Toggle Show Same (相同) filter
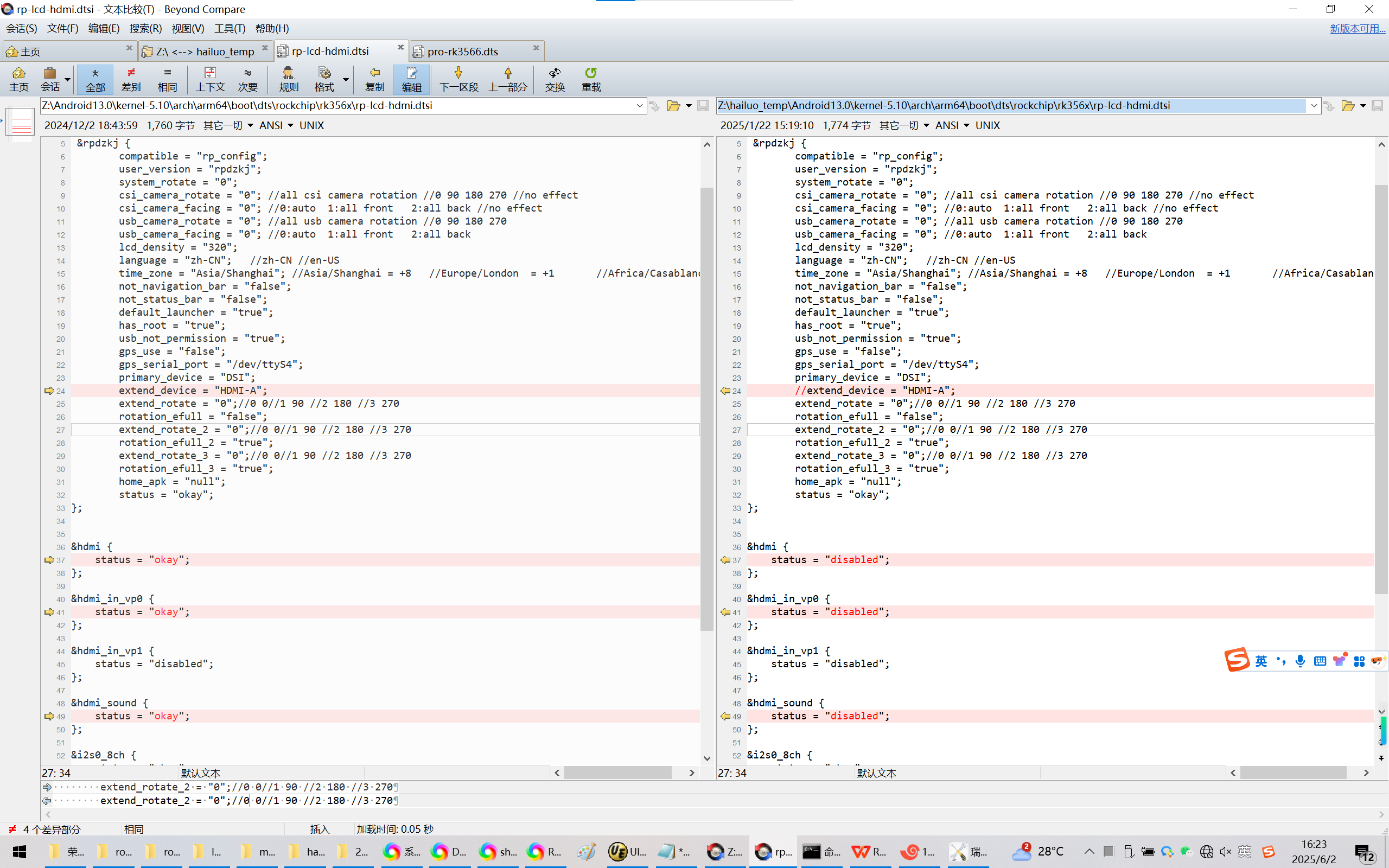Screen dimensions: 1389x868 point(167,79)
